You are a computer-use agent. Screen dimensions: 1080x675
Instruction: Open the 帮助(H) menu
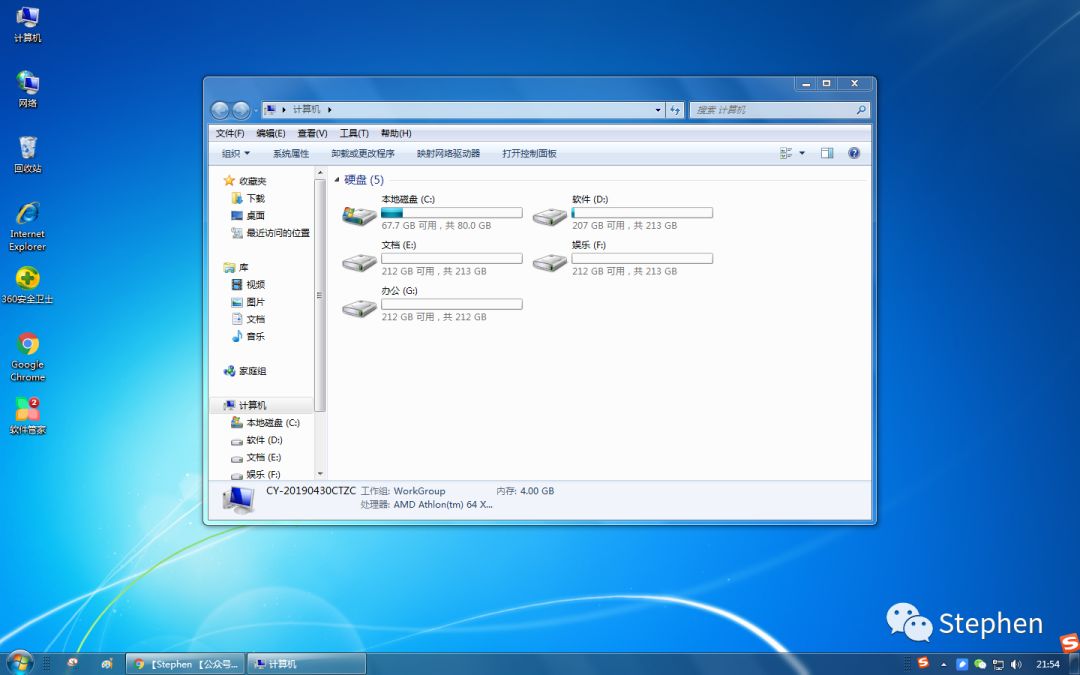tap(396, 133)
